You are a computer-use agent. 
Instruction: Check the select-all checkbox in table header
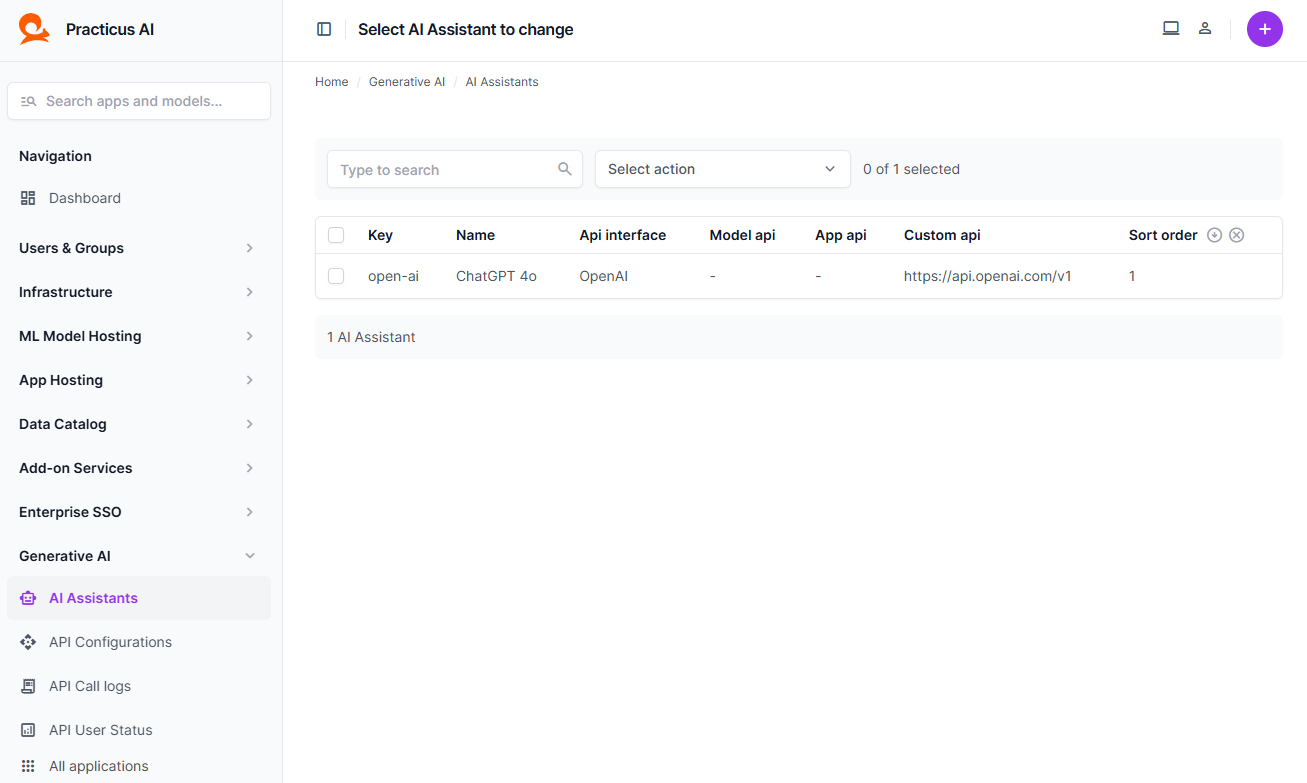(x=336, y=235)
